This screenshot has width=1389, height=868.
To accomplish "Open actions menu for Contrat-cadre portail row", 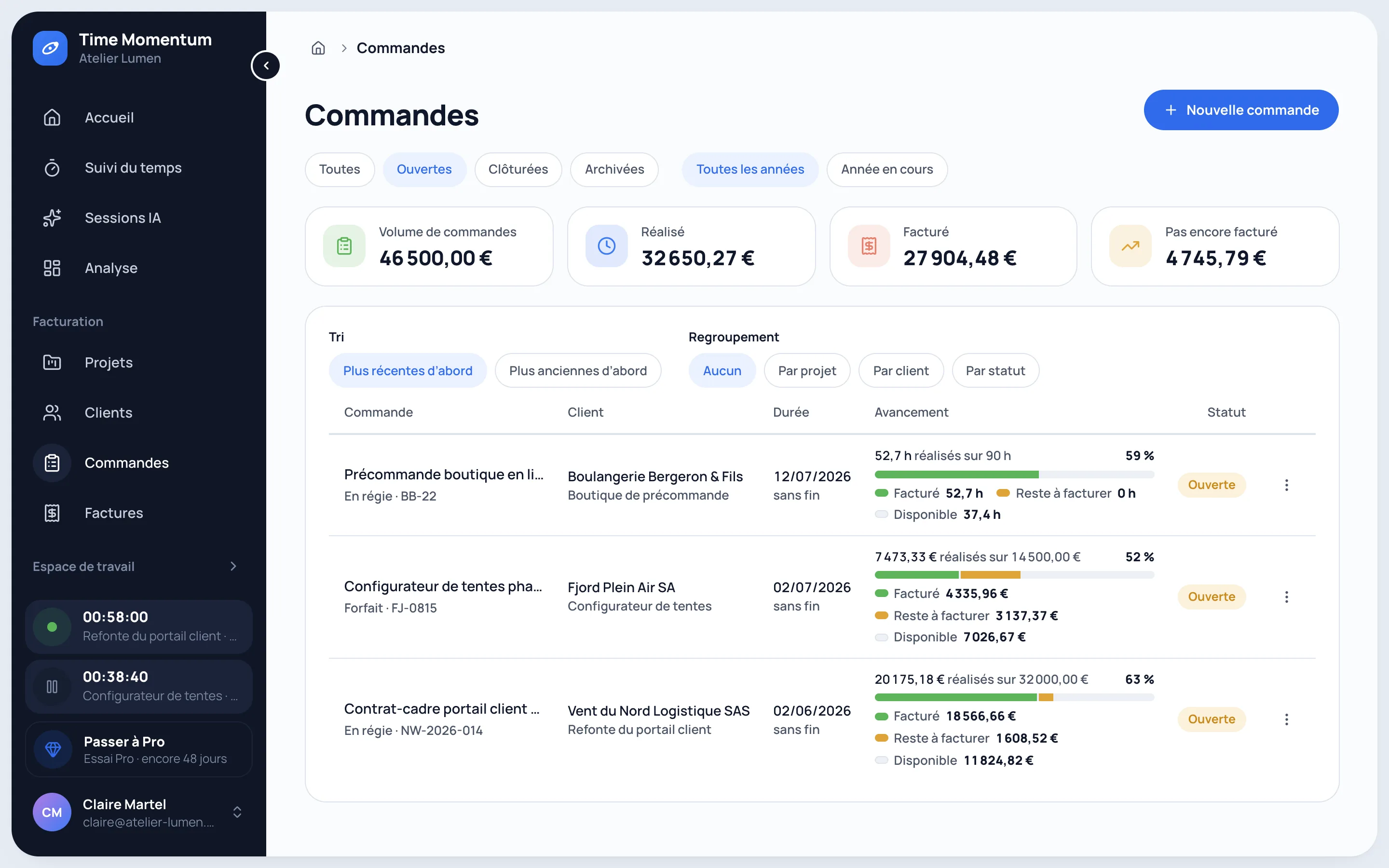I will coord(1286,719).
